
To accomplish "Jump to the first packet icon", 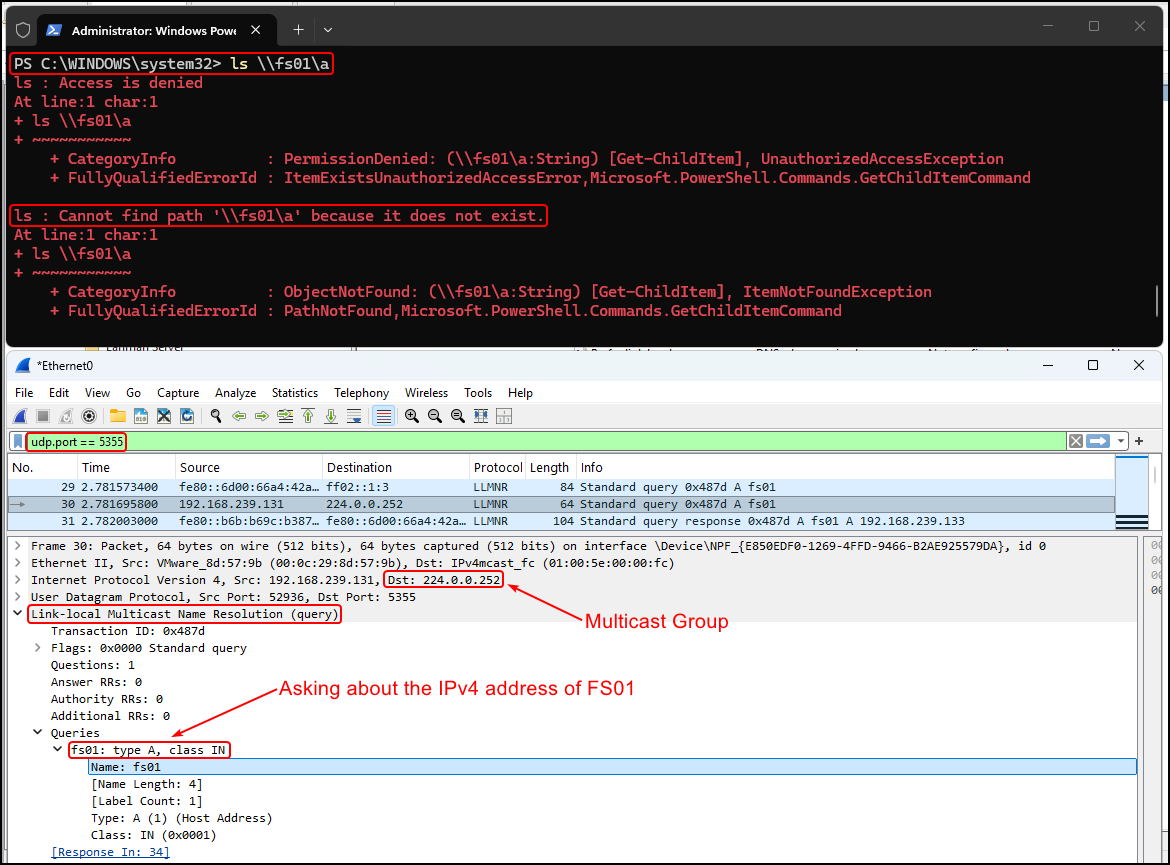I will (x=308, y=416).
